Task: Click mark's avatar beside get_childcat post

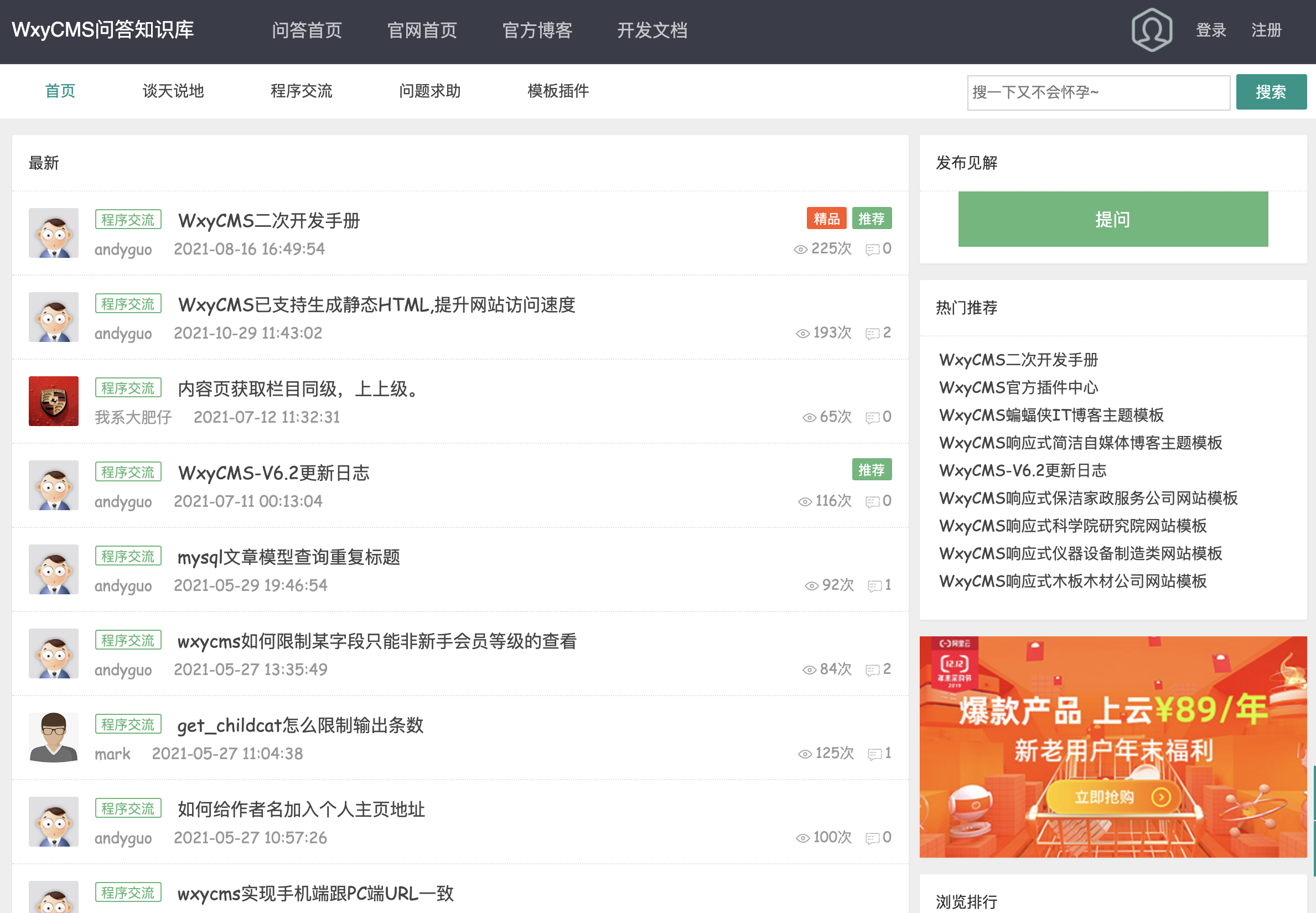Action: [x=54, y=738]
